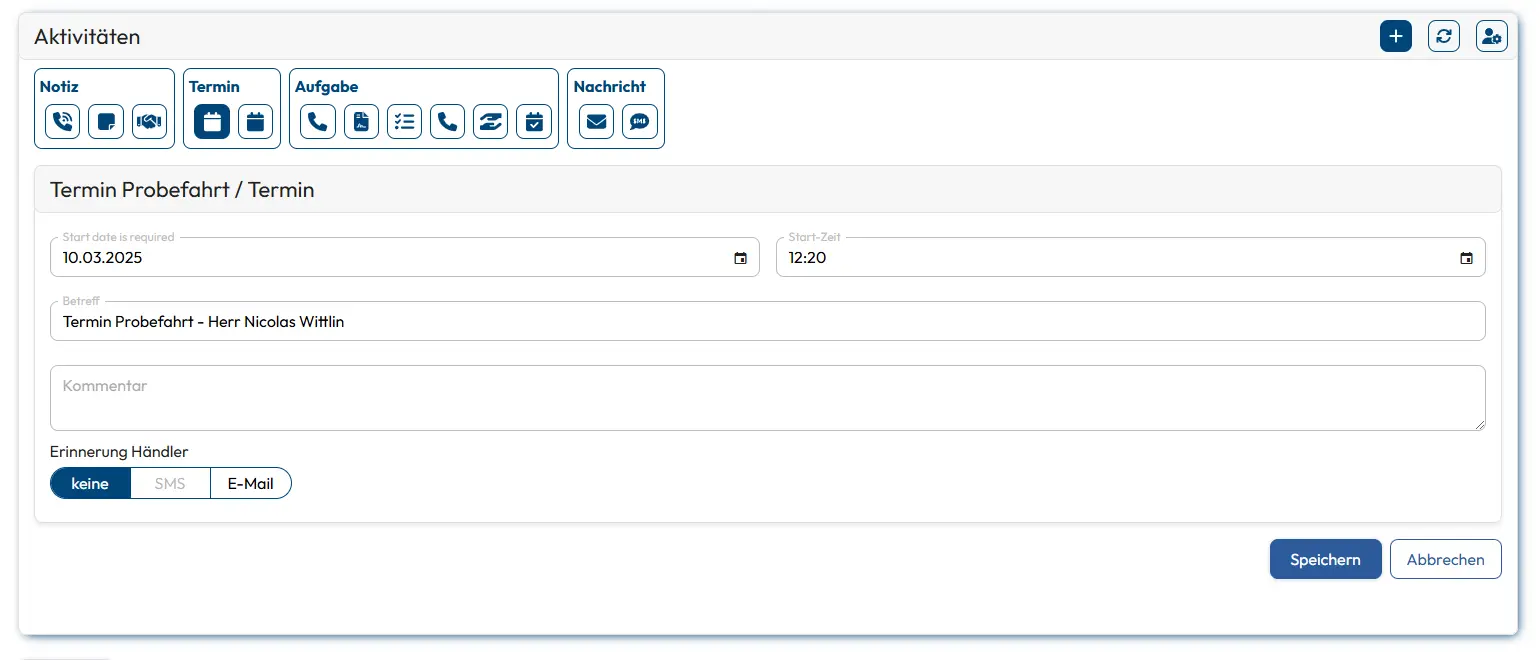Select the SMS reminder option
1540x660 pixels.
click(x=170, y=483)
